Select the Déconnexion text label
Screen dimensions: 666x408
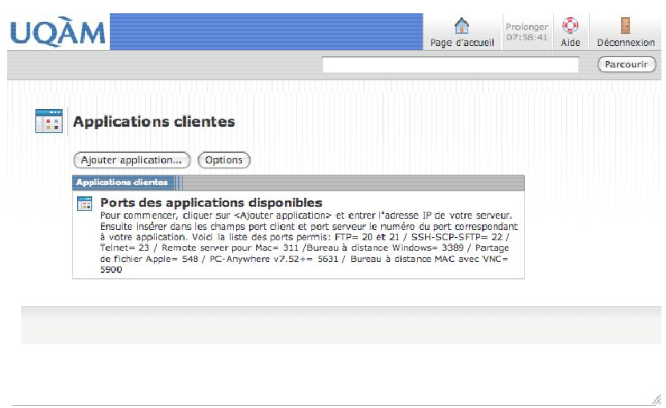(625, 43)
